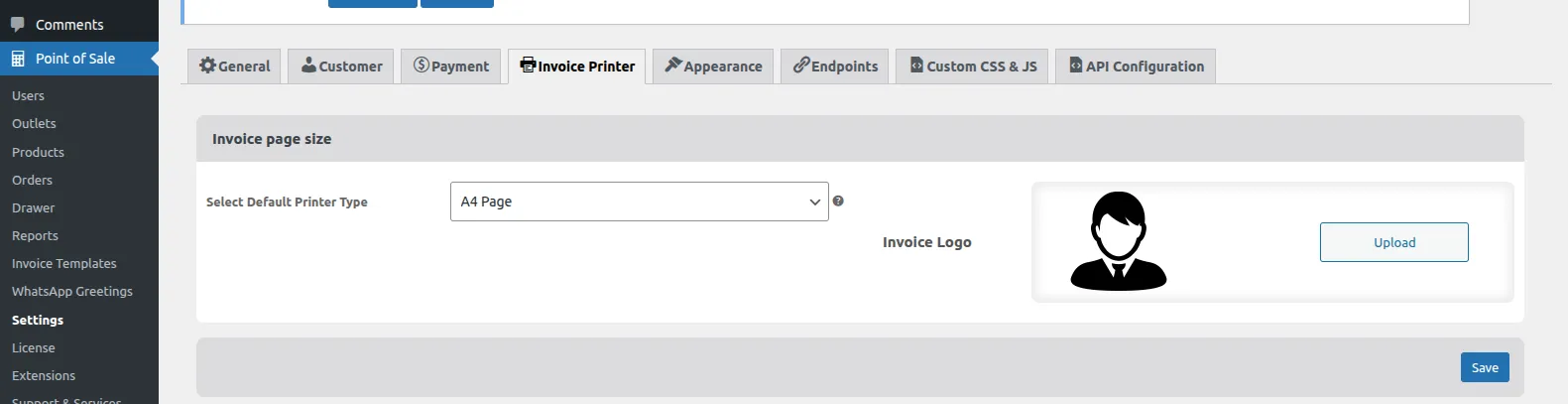The image size is (1568, 404).
Task: Save the invoice printer settings
Action: (1485, 367)
